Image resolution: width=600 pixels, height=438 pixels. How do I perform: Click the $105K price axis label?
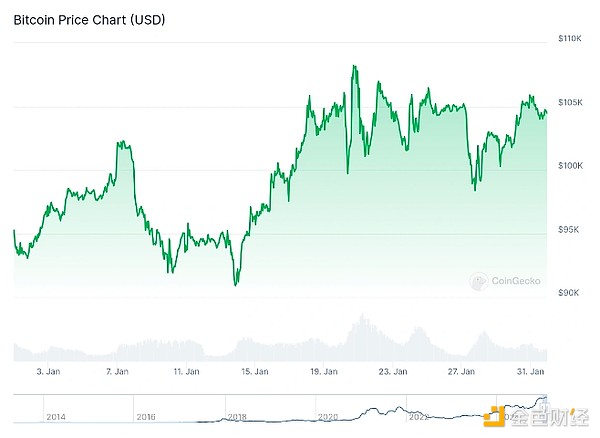click(x=570, y=102)
